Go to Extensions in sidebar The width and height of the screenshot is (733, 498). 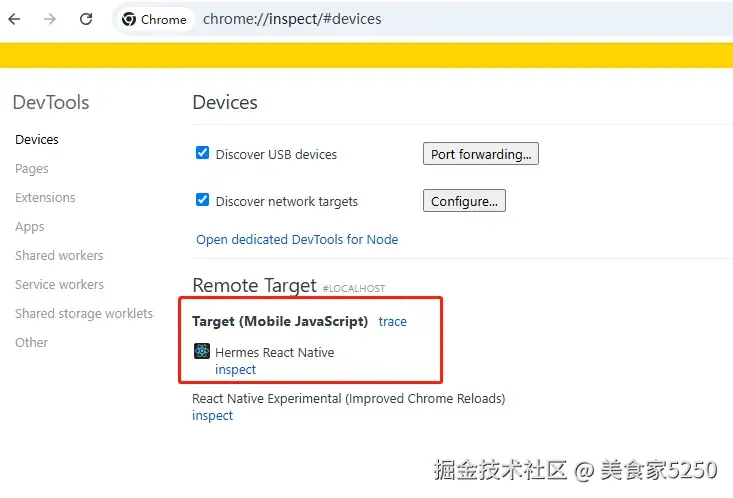tap(45, 197)
